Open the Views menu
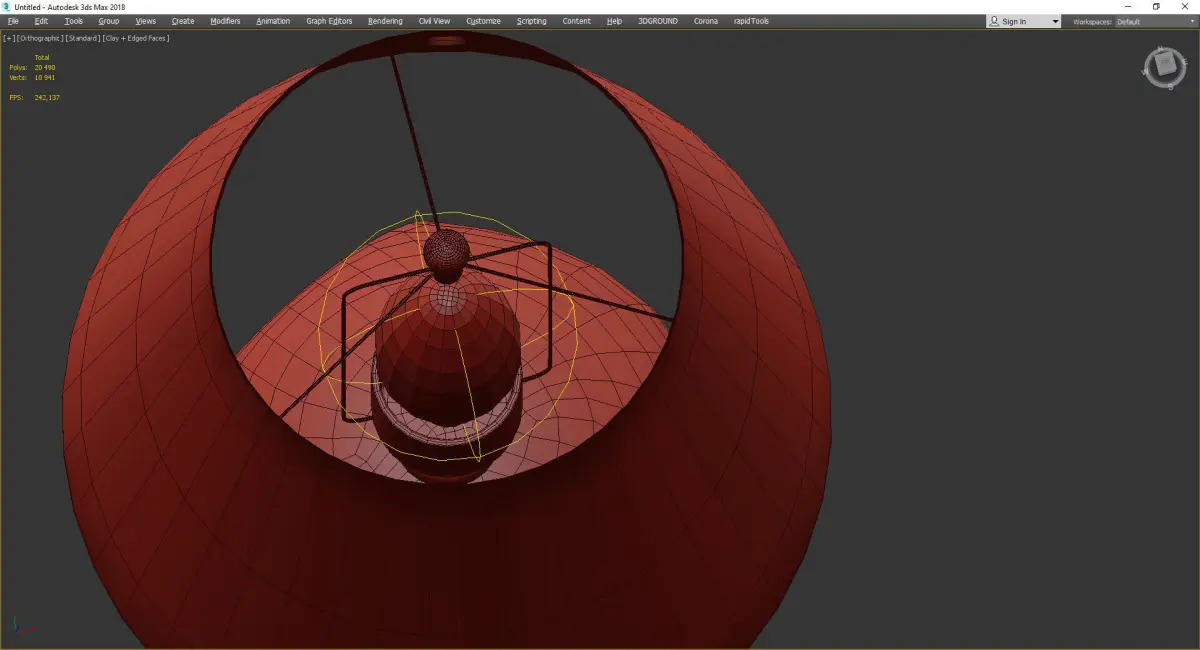 [x=146, y=21]
